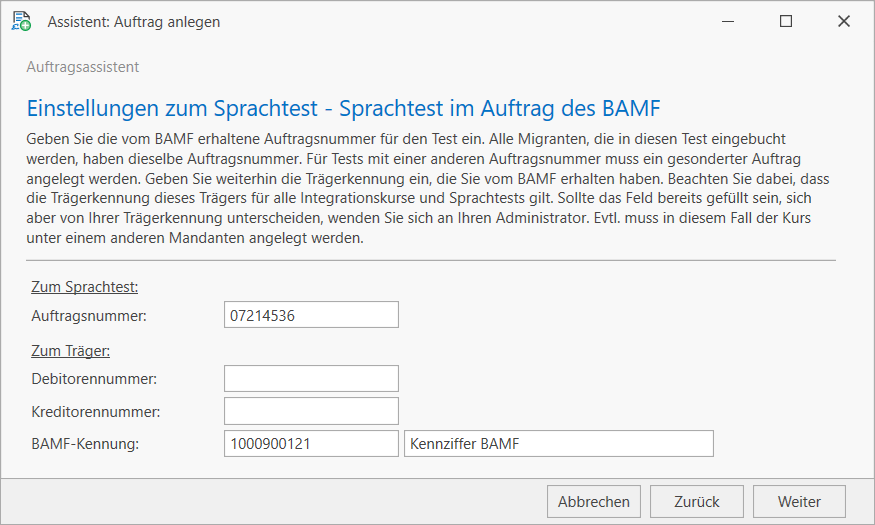Select the Kreditorennummer text box
The width and height of the screenshot is (875, 525).
click(311, 411)
